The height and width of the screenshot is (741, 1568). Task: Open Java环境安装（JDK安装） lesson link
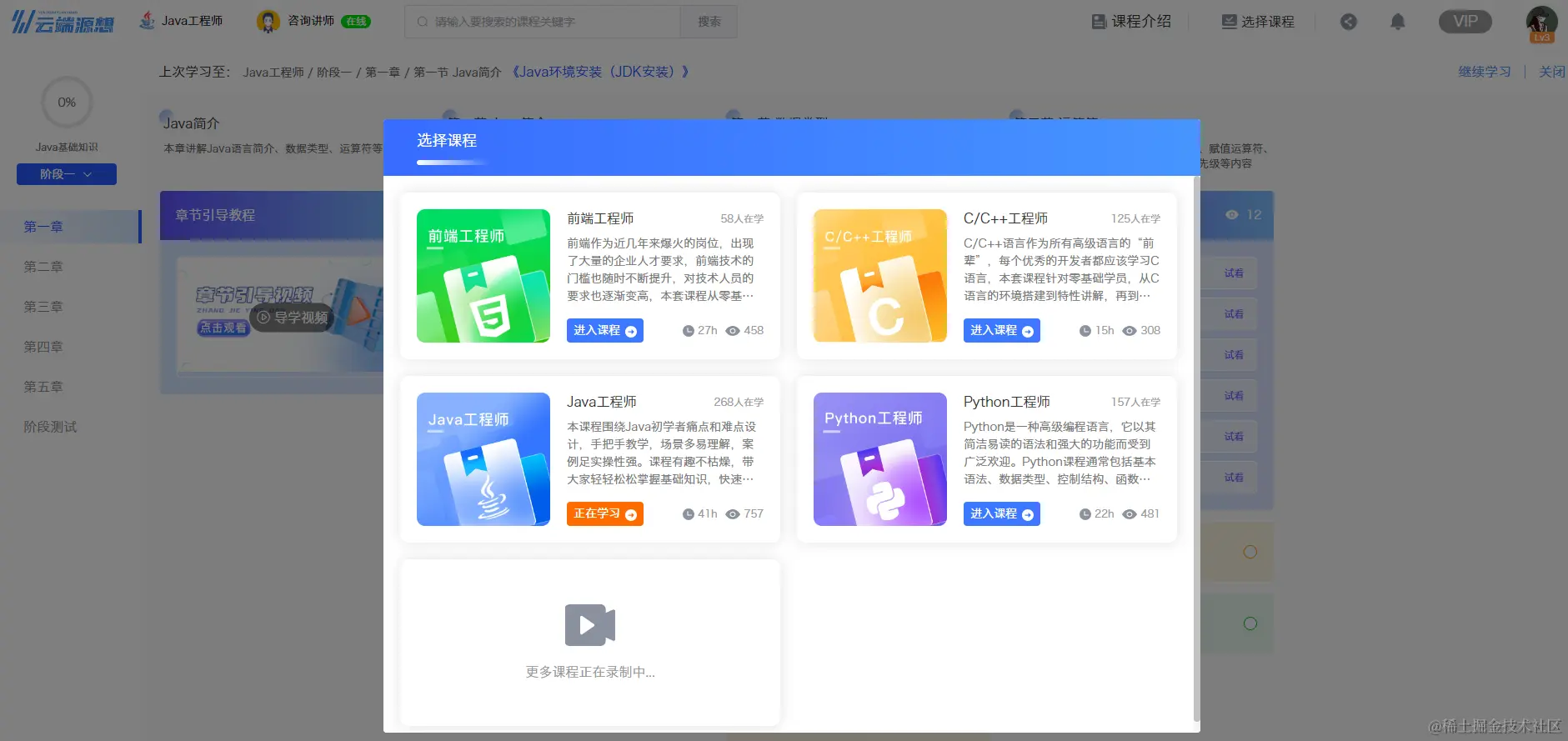[599, 72]
